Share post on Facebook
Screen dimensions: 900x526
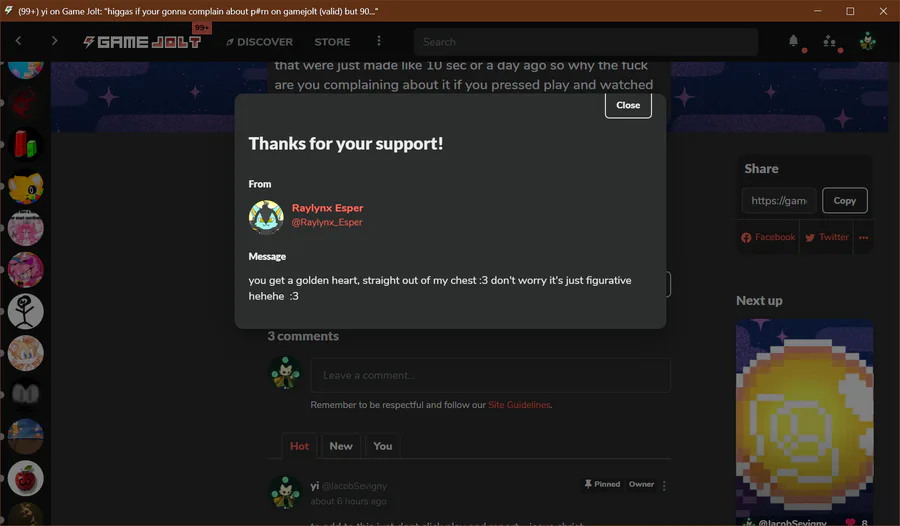pyautogui.click(x=768, y=237)
